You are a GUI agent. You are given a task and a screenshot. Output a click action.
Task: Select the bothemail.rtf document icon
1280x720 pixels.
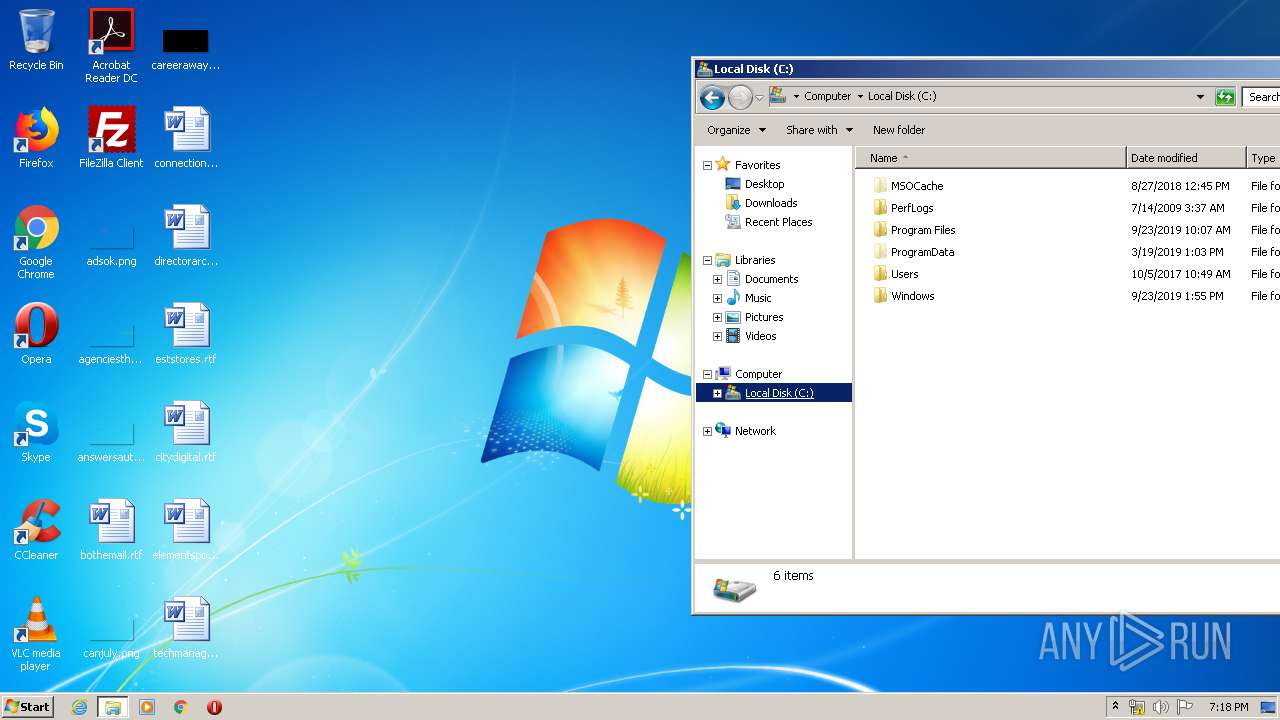(x=111, y=530)
